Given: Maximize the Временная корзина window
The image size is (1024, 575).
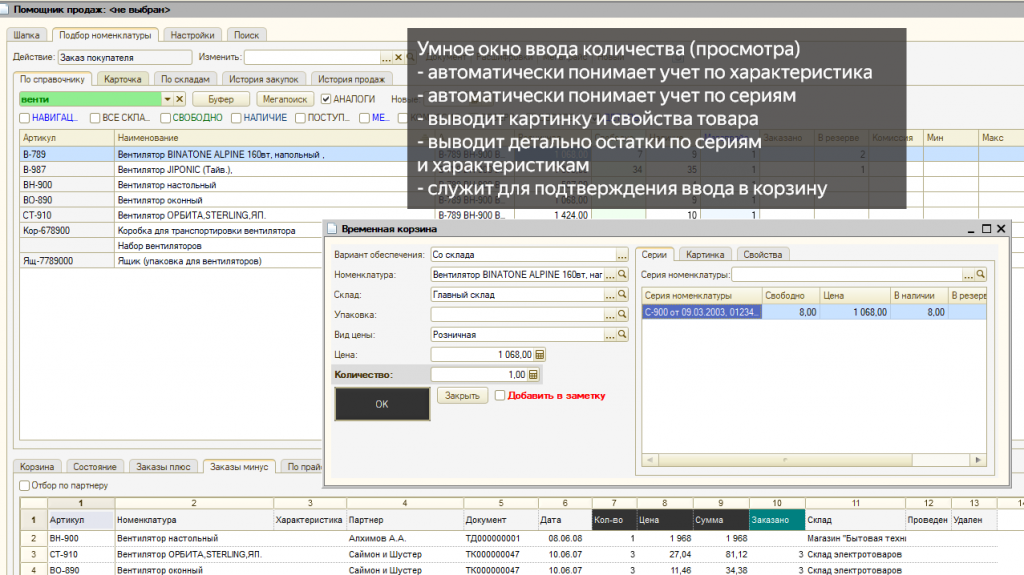Looking at the screenshot, I should [986, 229].
